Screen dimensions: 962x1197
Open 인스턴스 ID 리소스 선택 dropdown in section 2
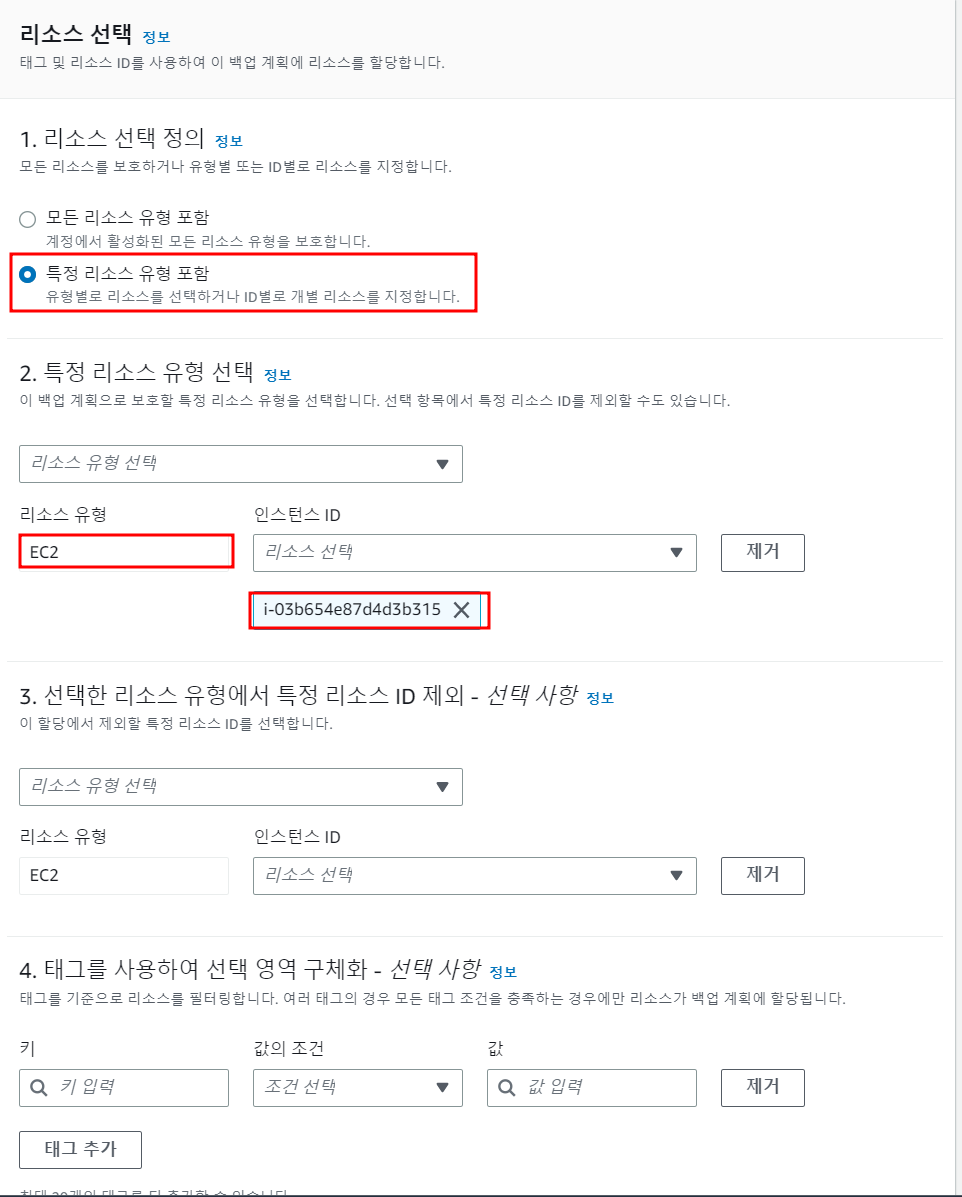click(475, 553)
